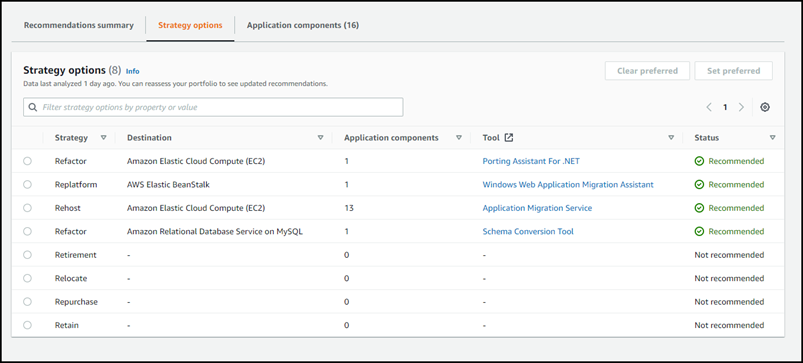Click Rehost strategy name
803x363 pixels.
click(68, 208)
